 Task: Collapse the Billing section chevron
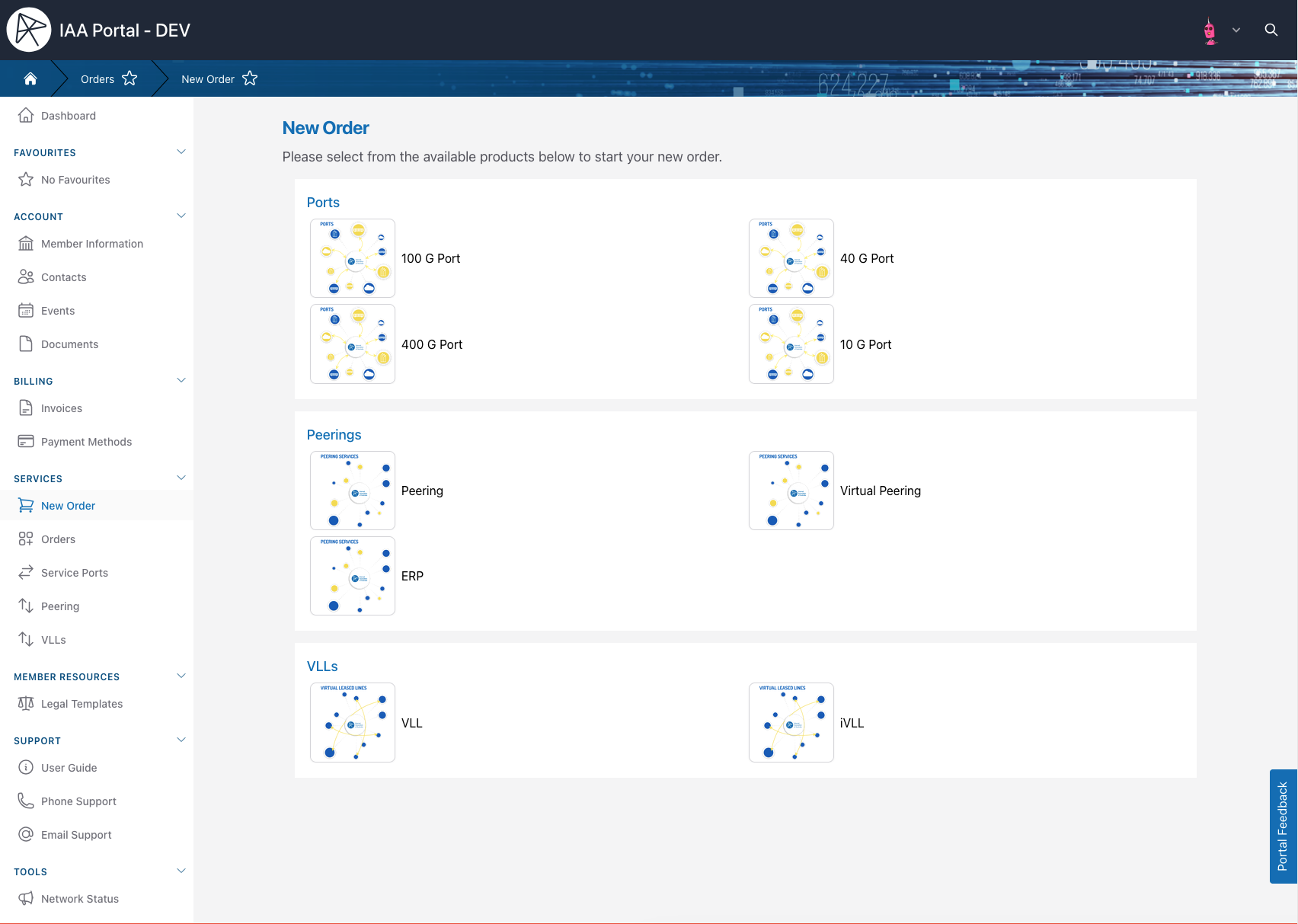[181, 380]
